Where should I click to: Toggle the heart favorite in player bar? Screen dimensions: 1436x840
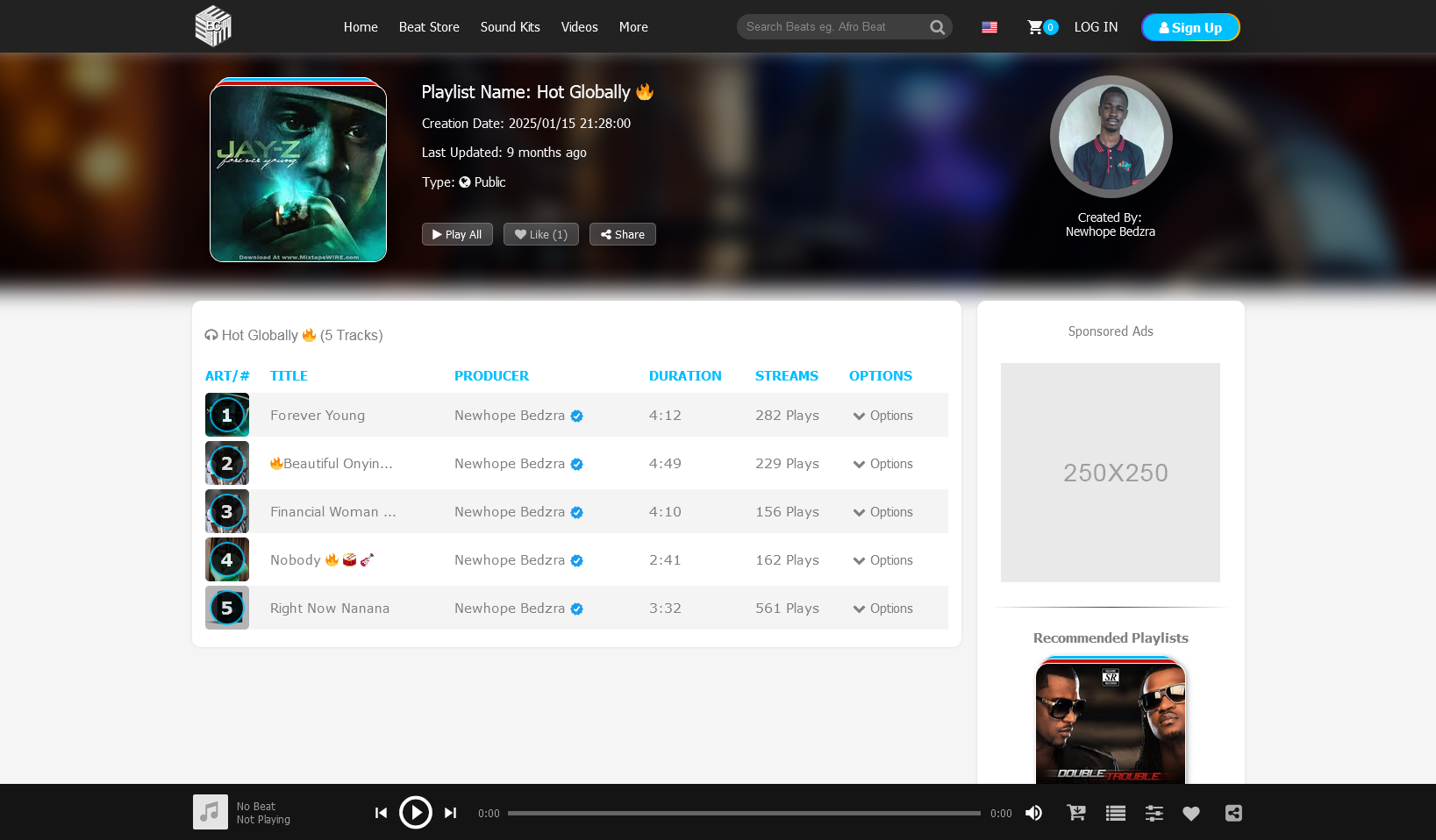1190,813
